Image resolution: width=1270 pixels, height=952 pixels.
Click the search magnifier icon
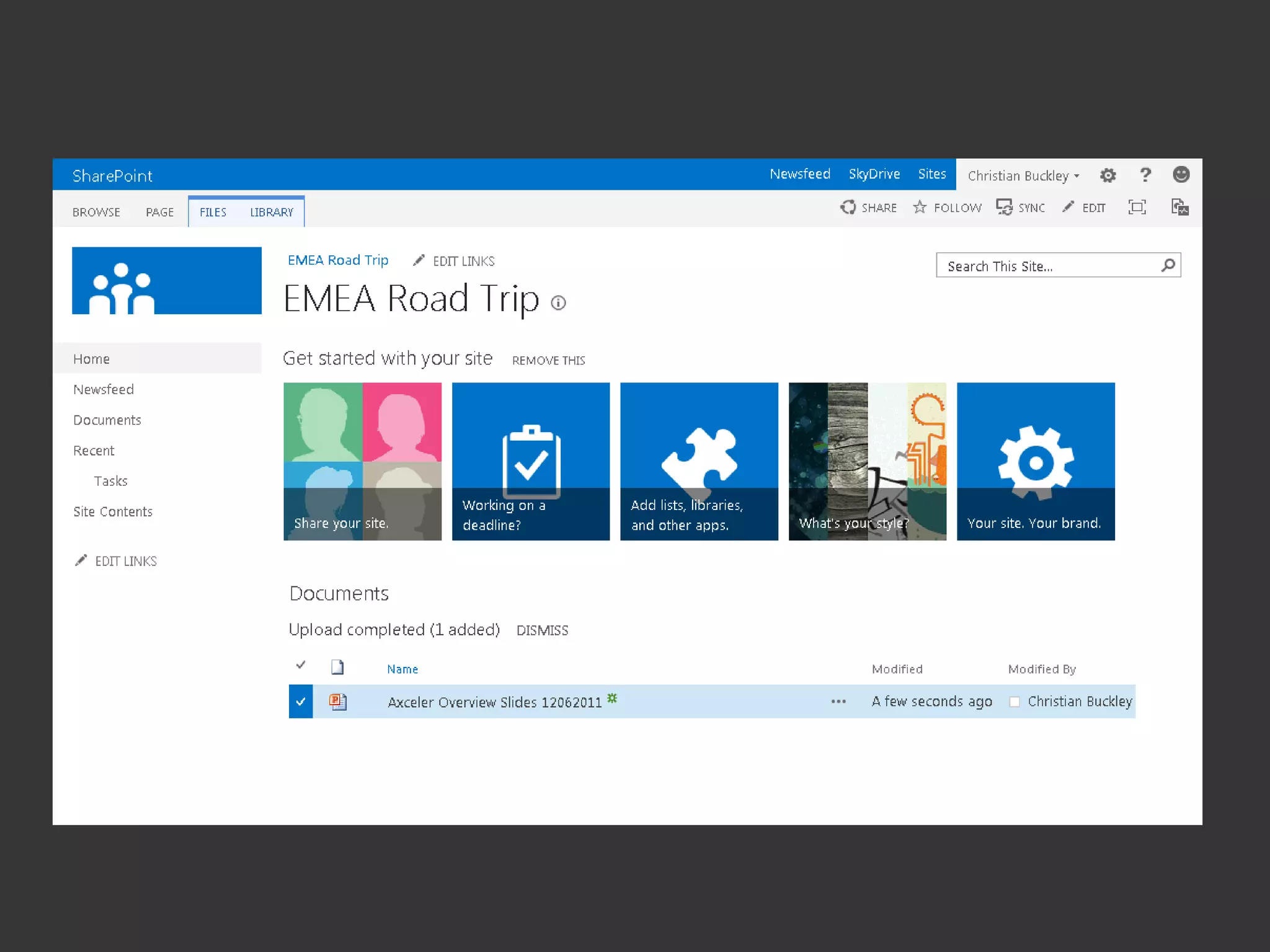click(x=1168, y=266)
